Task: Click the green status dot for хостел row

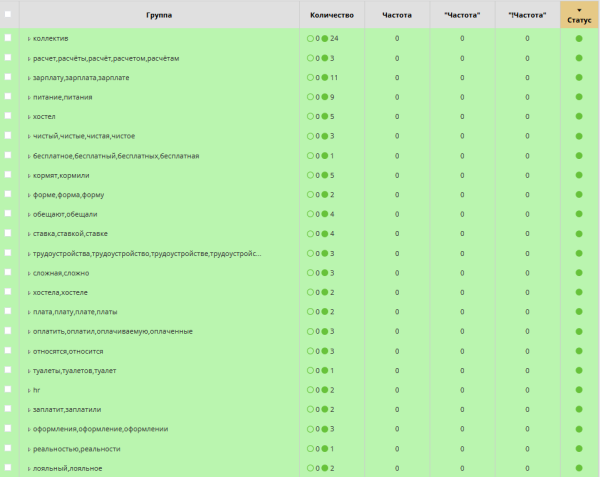Action: point(579,116)
